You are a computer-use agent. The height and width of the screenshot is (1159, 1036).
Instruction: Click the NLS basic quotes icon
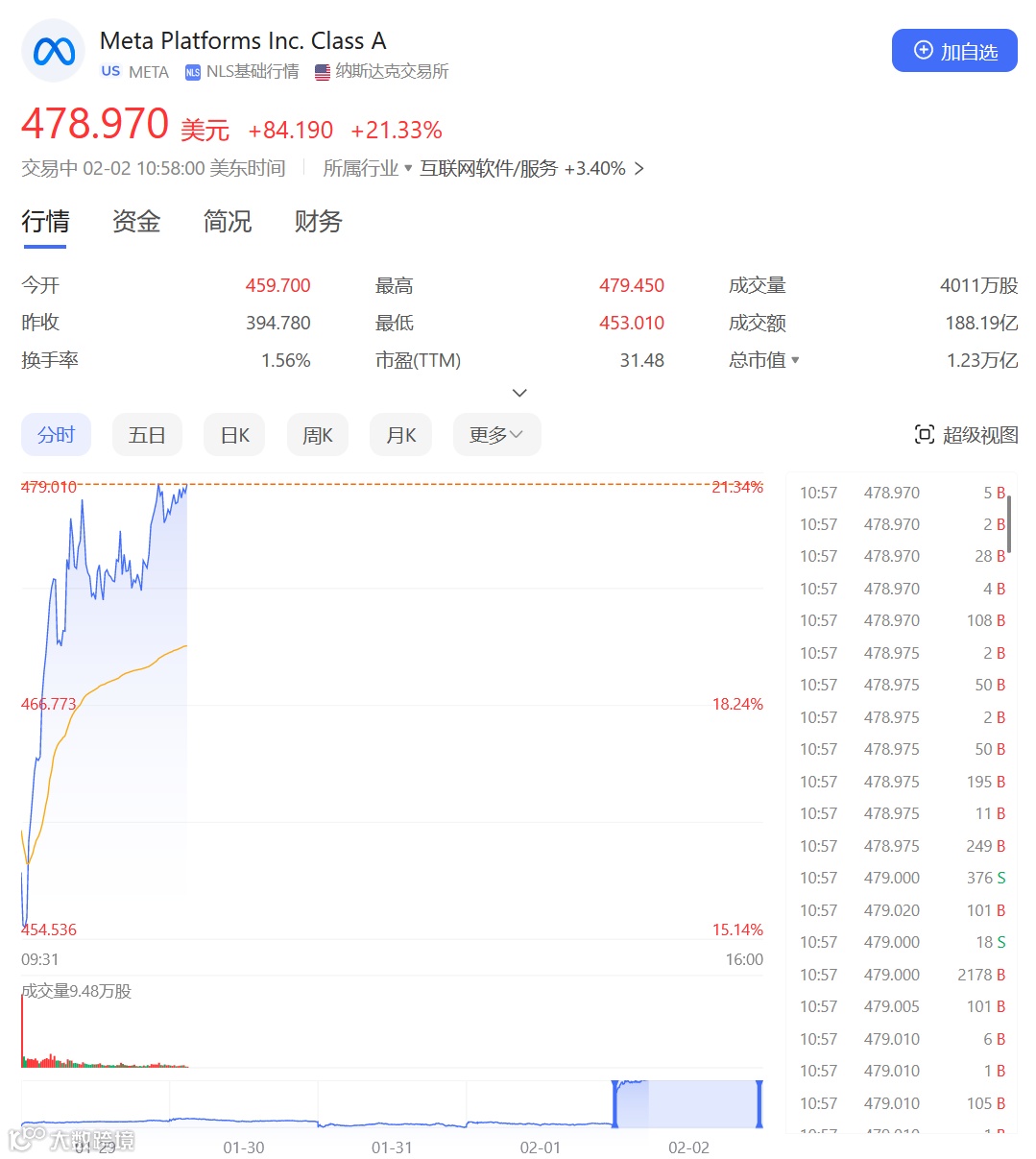[193, 72]
